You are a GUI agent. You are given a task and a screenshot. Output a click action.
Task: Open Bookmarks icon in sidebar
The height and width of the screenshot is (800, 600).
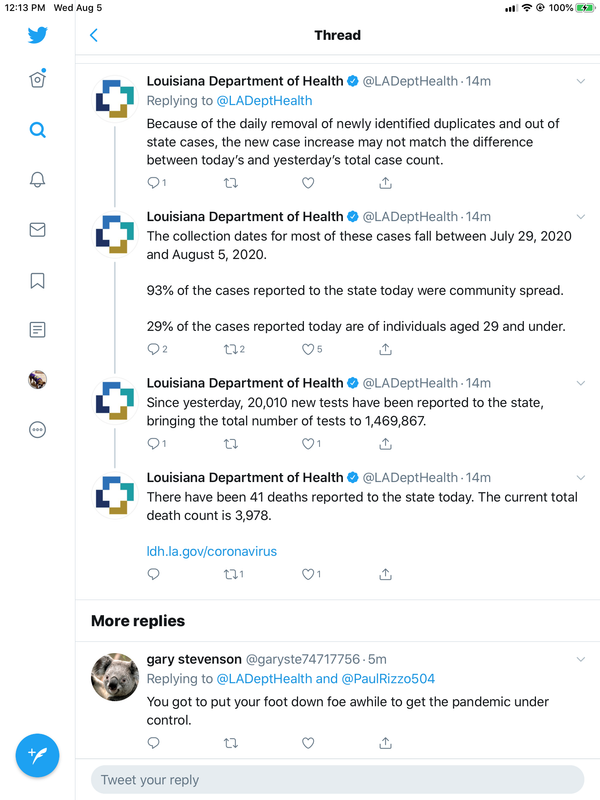[37, 280]
